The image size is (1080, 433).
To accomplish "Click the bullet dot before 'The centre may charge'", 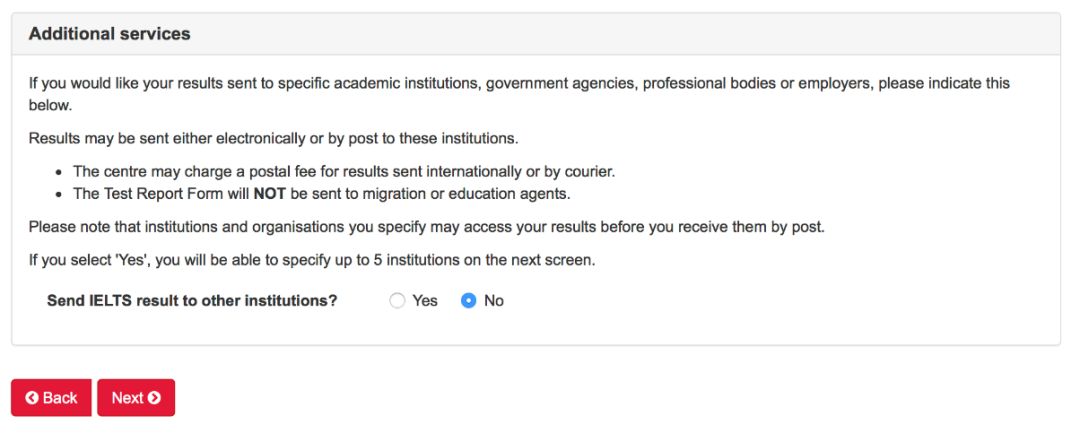I will click(59, 172).
